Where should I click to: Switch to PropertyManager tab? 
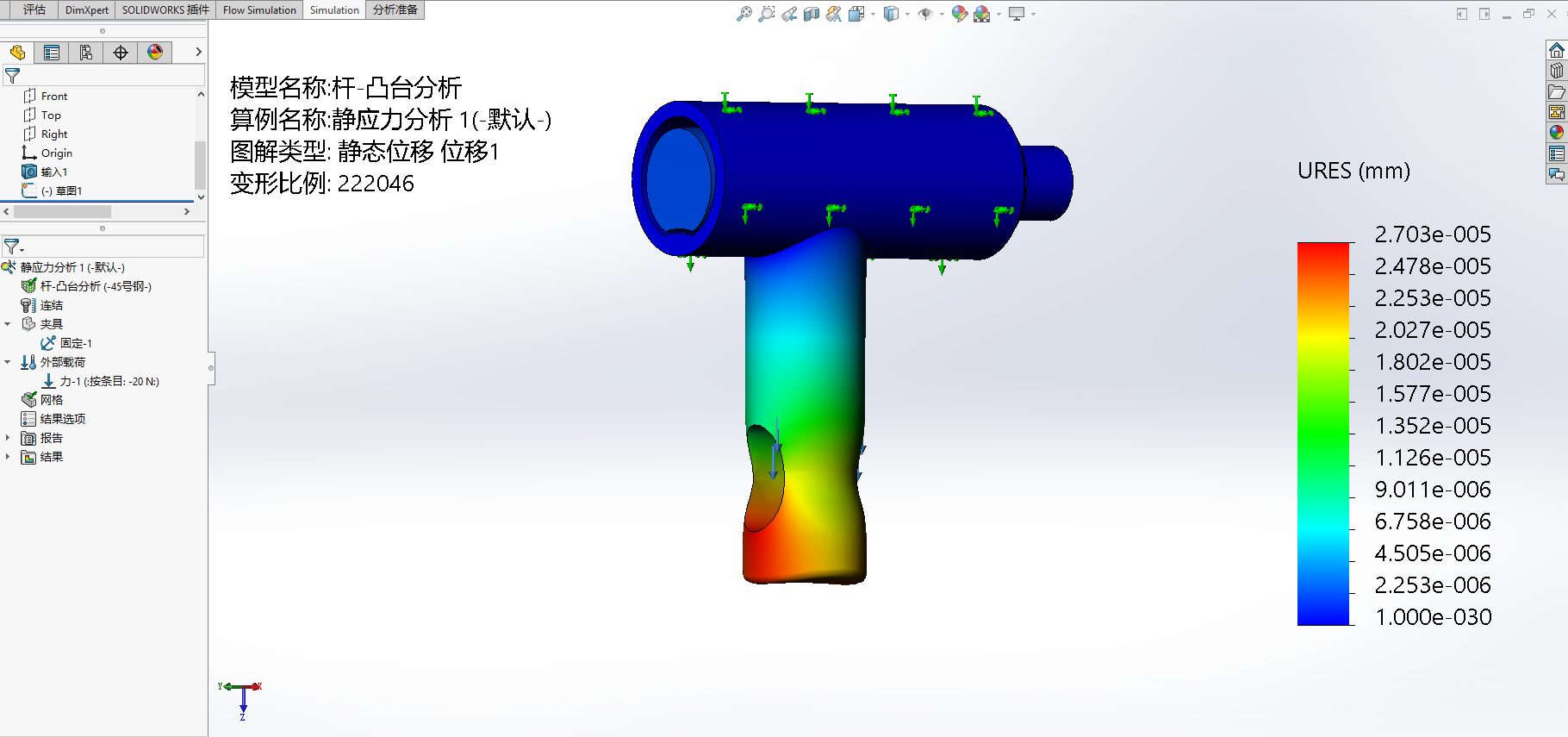[x=52, y=53]
